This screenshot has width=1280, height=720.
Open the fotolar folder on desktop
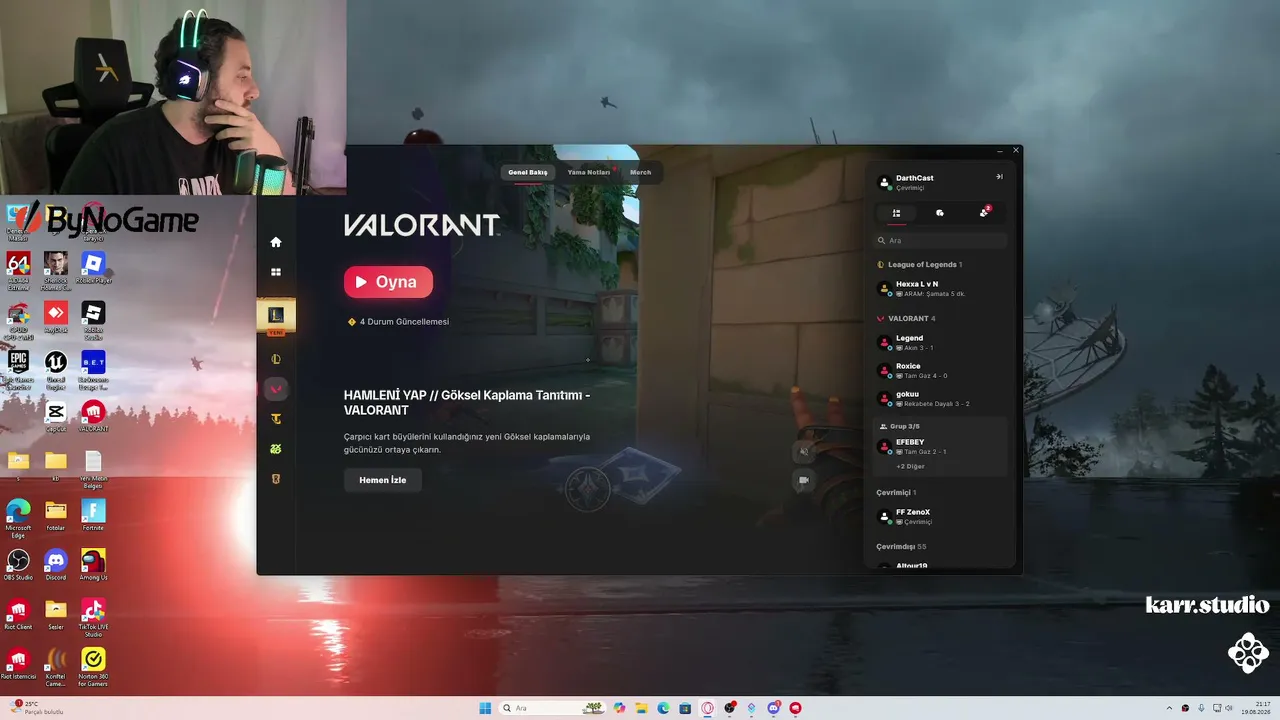[x=56, y=515]
